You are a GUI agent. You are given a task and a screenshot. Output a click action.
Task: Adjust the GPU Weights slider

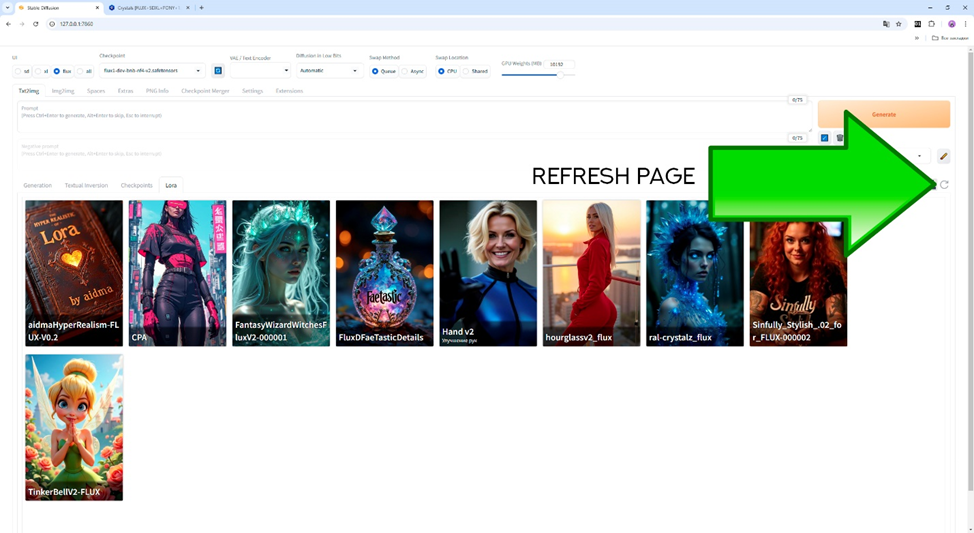(538, 75)
